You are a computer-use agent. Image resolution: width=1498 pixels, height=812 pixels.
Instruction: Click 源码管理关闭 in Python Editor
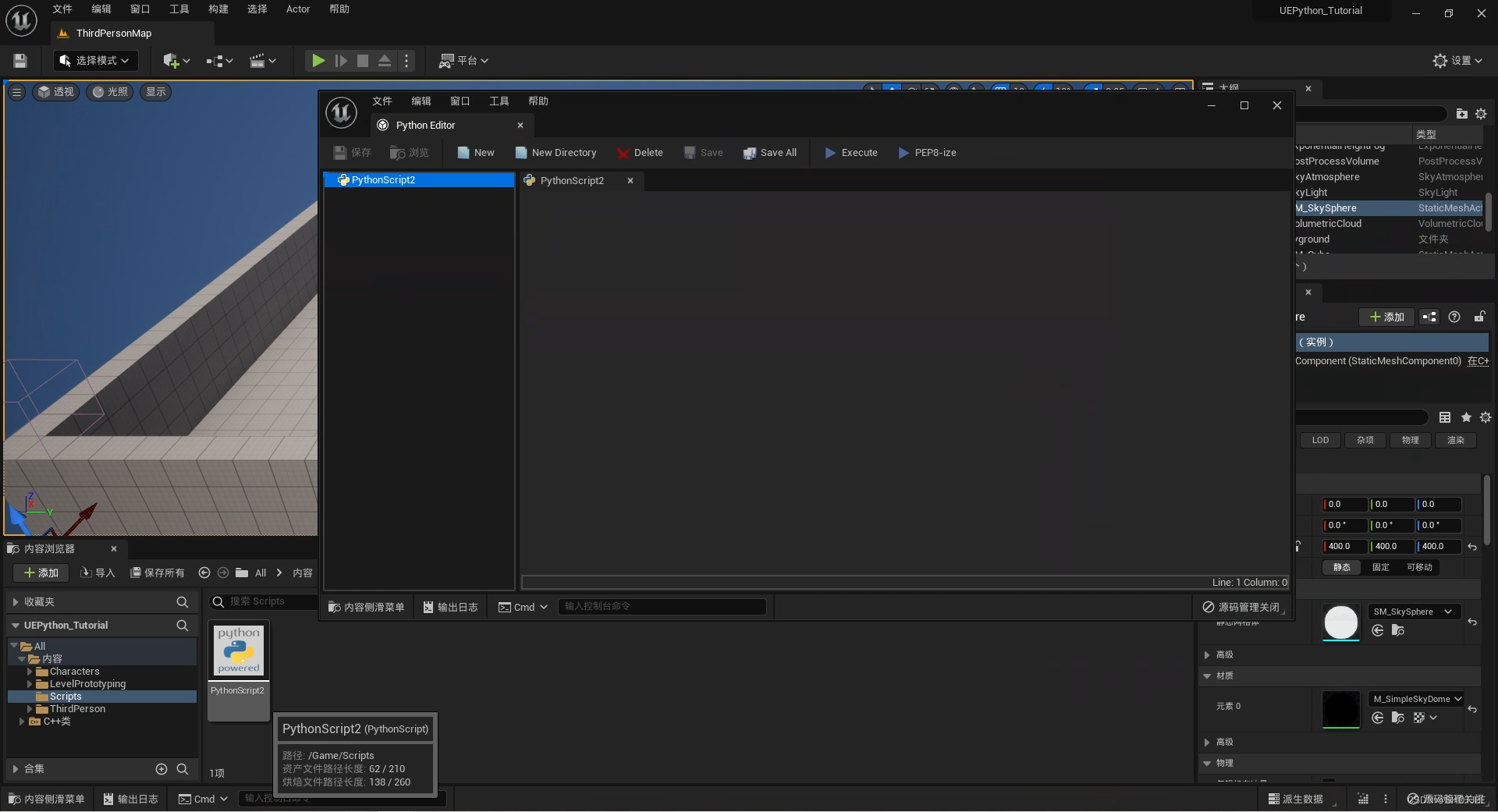point(1241,608)
